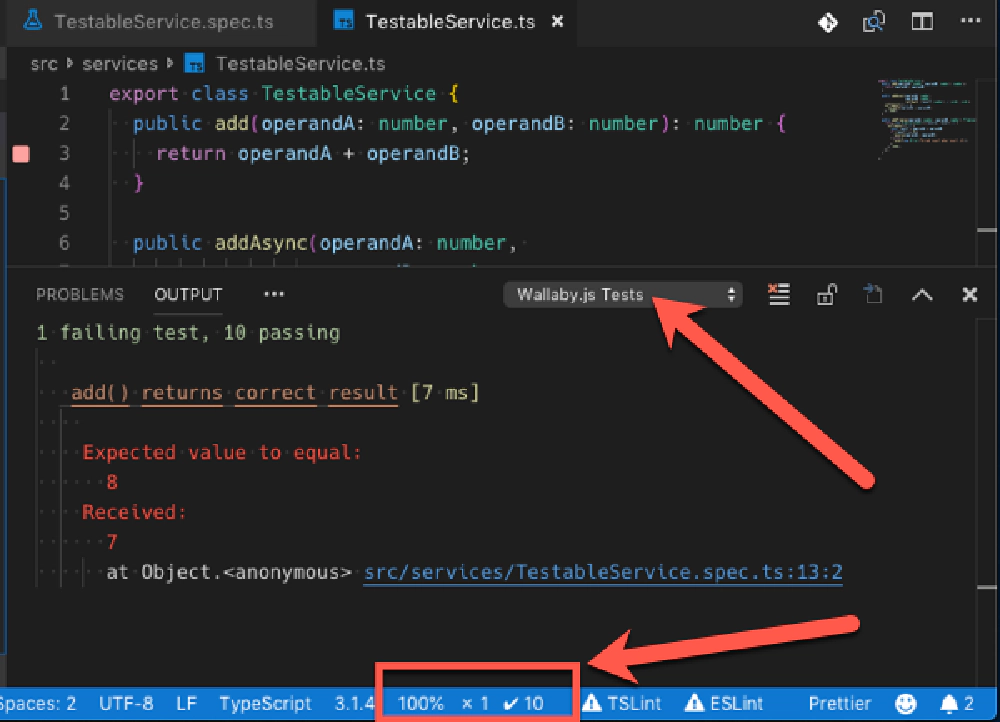The height and width of the screenshot is (722, 1000).
Task: Click the TS icon on TestableService.ts tab
Action: coord(344,20)
